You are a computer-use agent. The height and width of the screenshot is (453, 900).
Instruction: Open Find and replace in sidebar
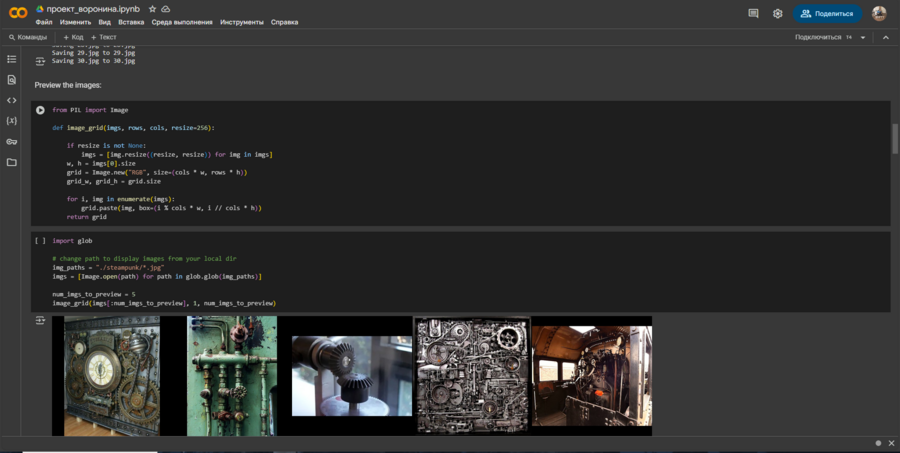12,79
